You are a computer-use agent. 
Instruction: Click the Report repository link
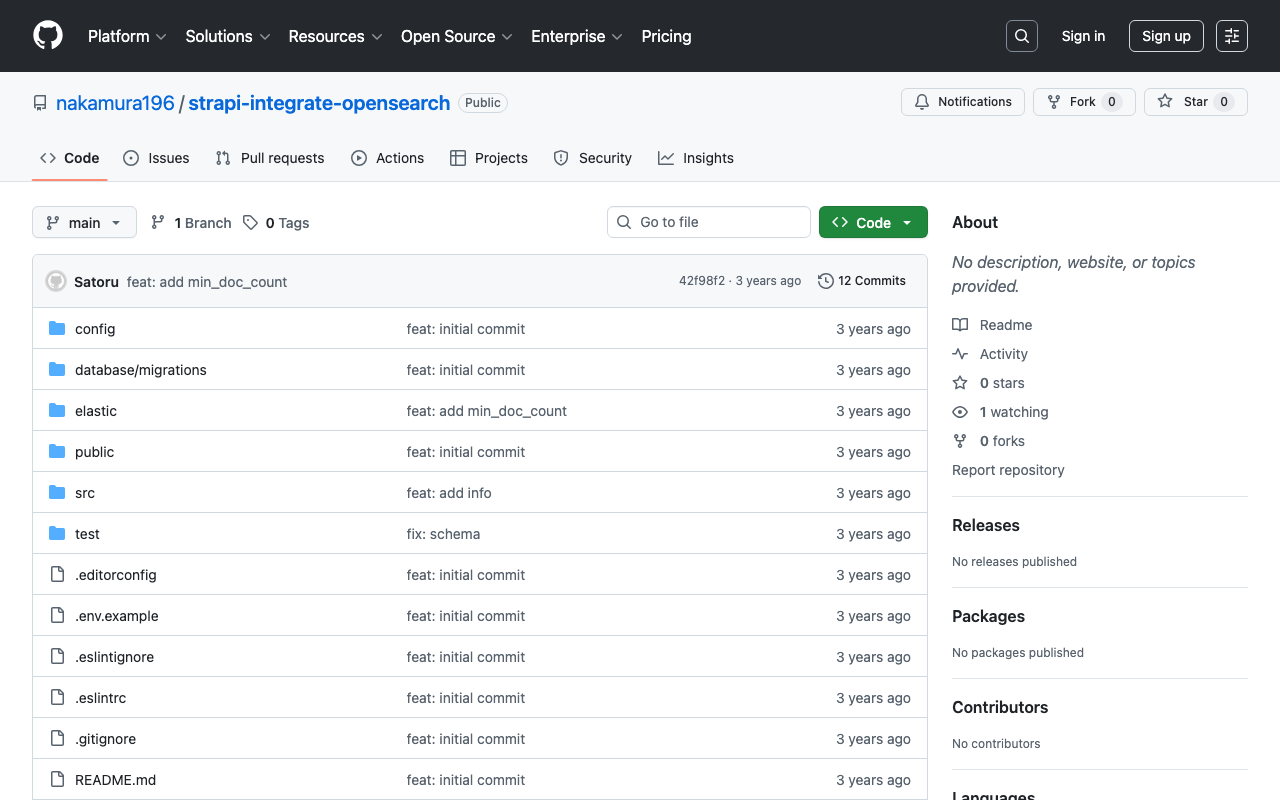pos(1008,469)
